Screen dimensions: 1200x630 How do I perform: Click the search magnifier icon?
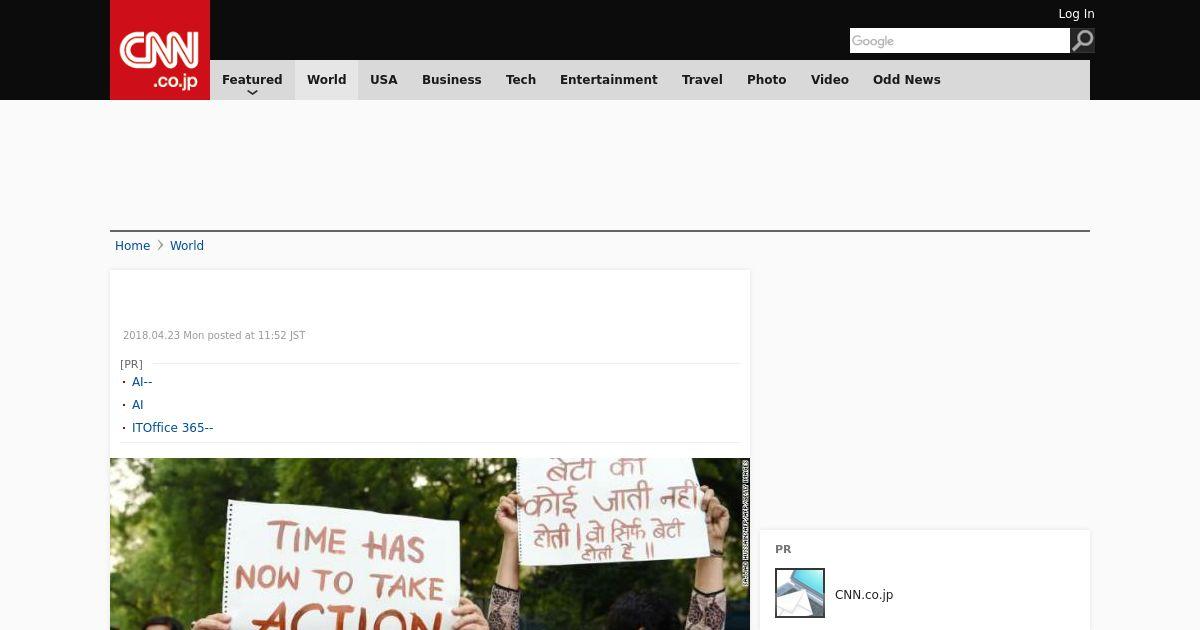tap(1082, 40)
